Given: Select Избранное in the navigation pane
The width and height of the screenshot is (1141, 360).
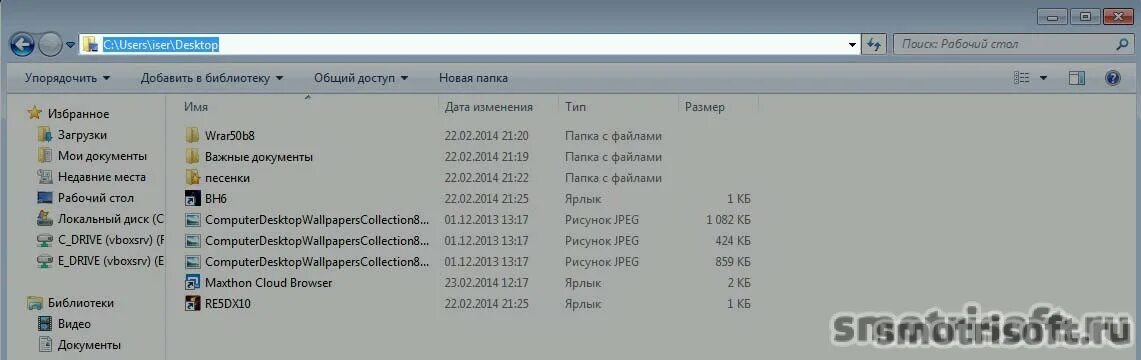Looking at the screenshot, I should coord(79,113).
